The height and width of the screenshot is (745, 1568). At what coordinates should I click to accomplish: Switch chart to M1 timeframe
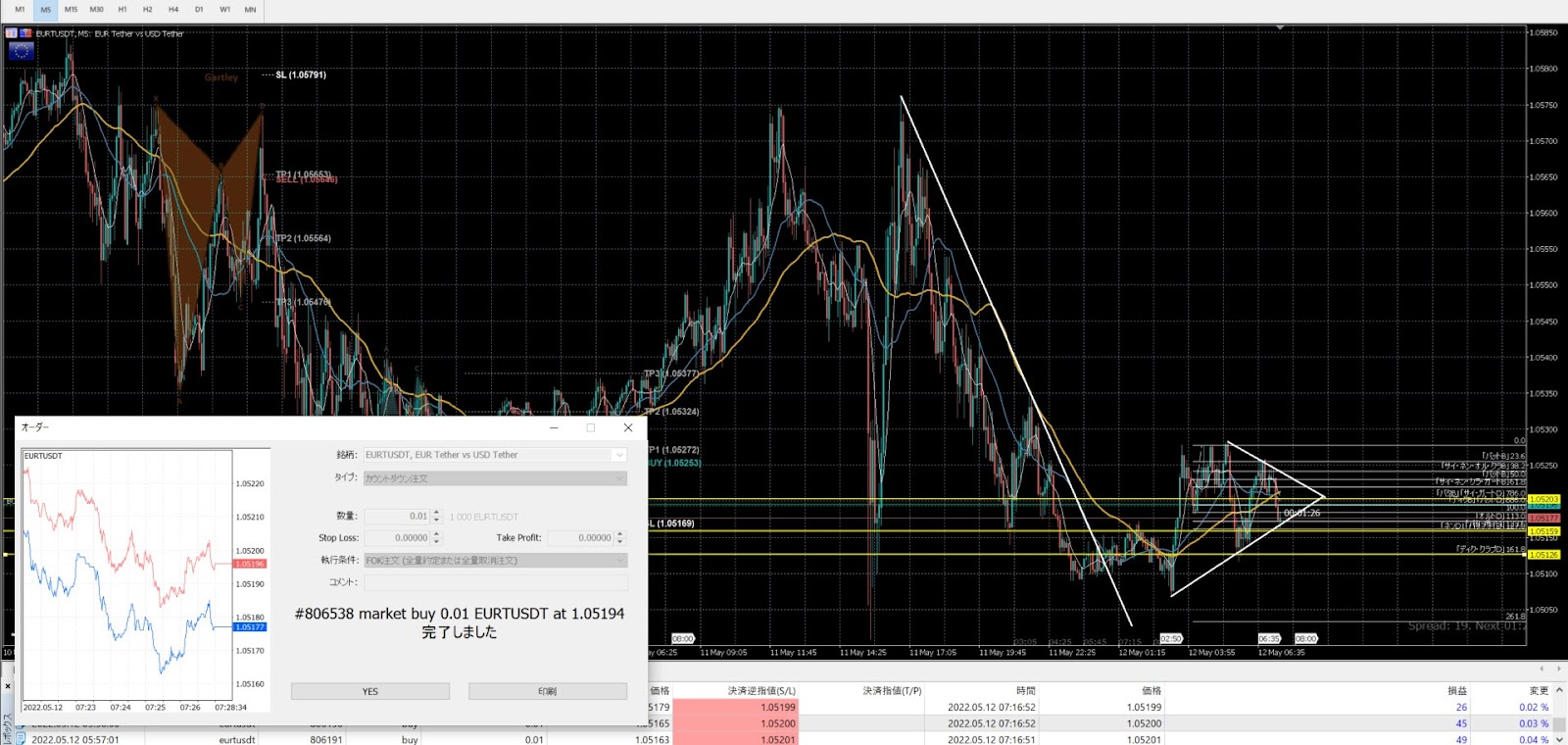20,10
